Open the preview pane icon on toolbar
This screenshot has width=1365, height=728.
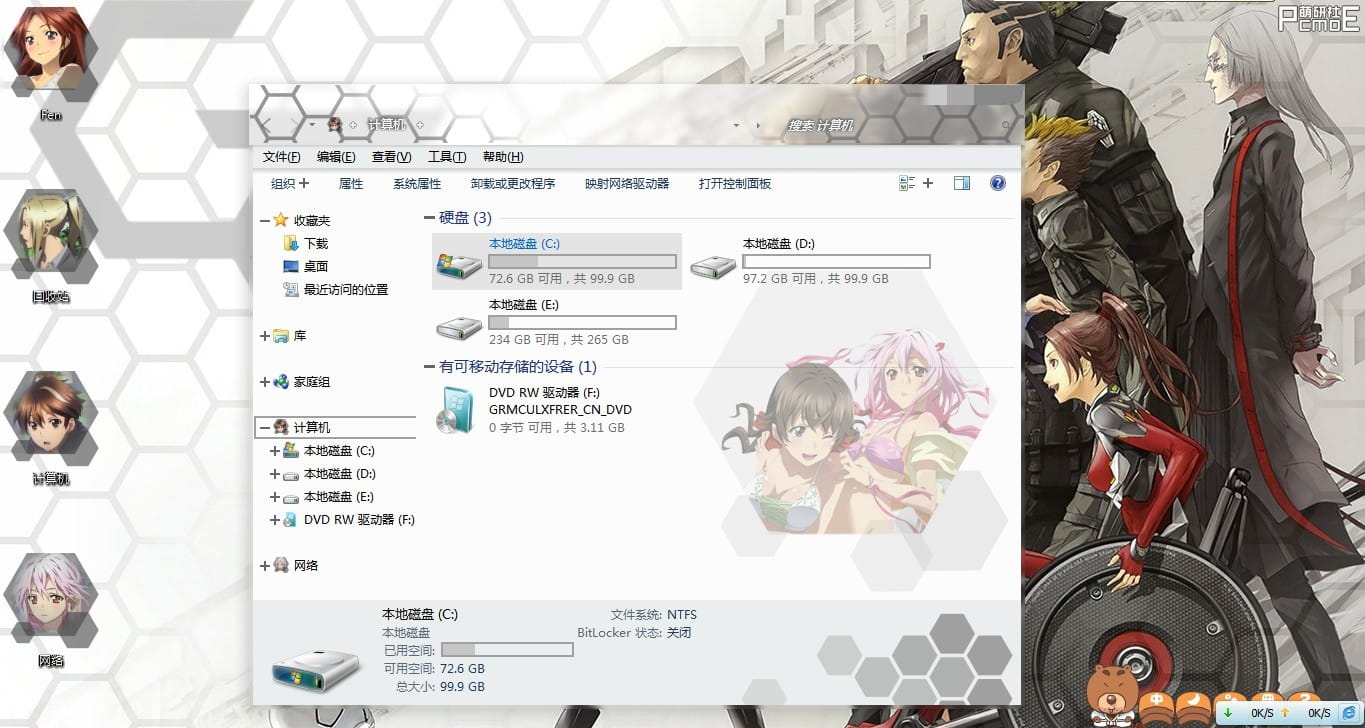[961, 183]
